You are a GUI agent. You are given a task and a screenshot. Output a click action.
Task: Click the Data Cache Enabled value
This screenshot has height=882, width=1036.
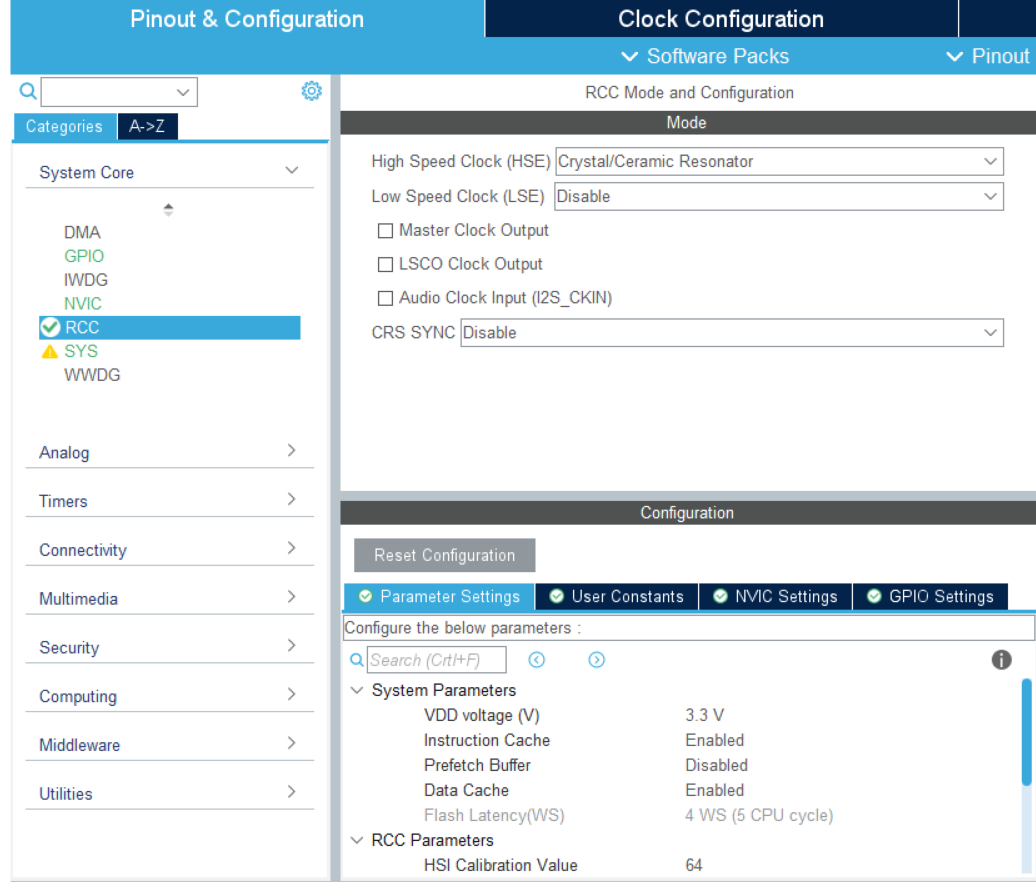tap(715, 791)
